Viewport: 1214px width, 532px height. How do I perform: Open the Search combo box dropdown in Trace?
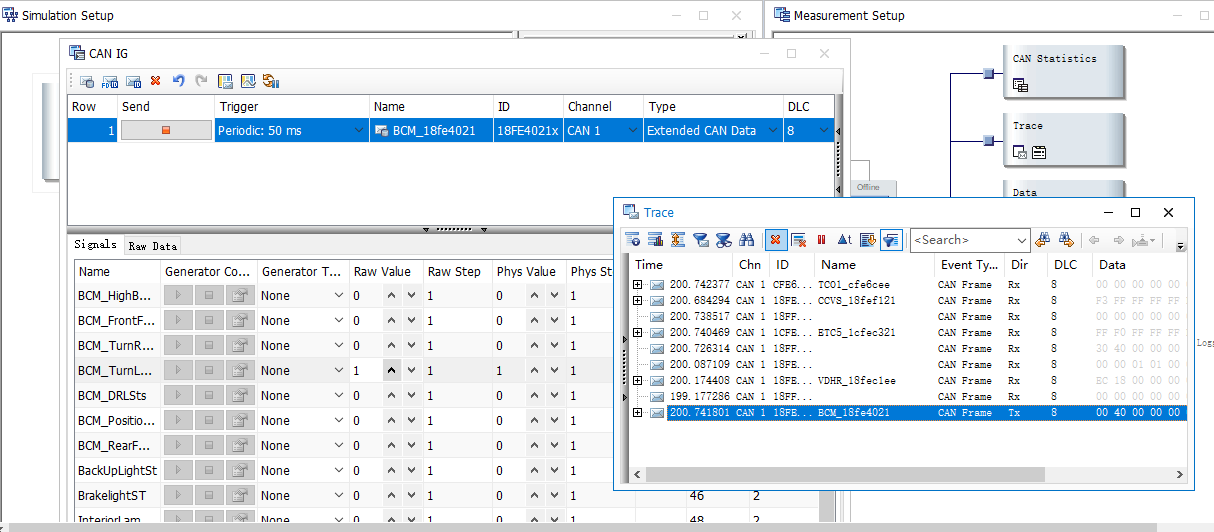click(1021, 240)
